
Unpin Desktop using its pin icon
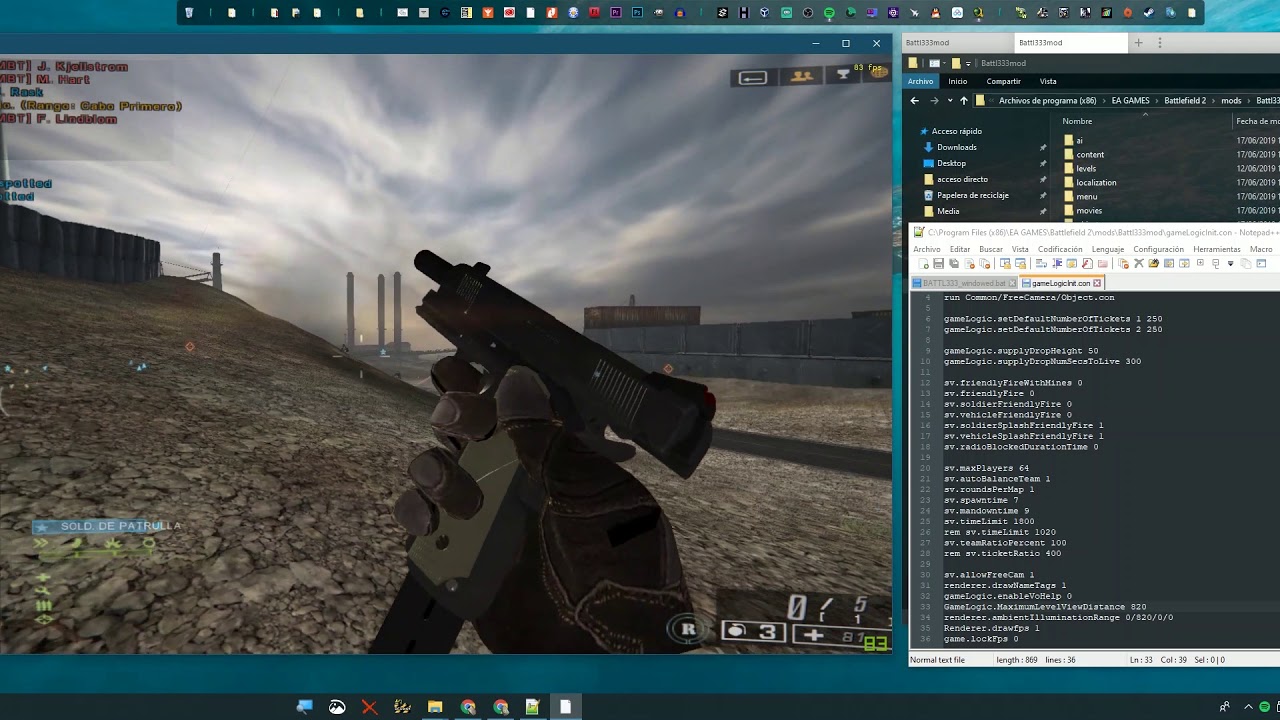coord(1043,163)
